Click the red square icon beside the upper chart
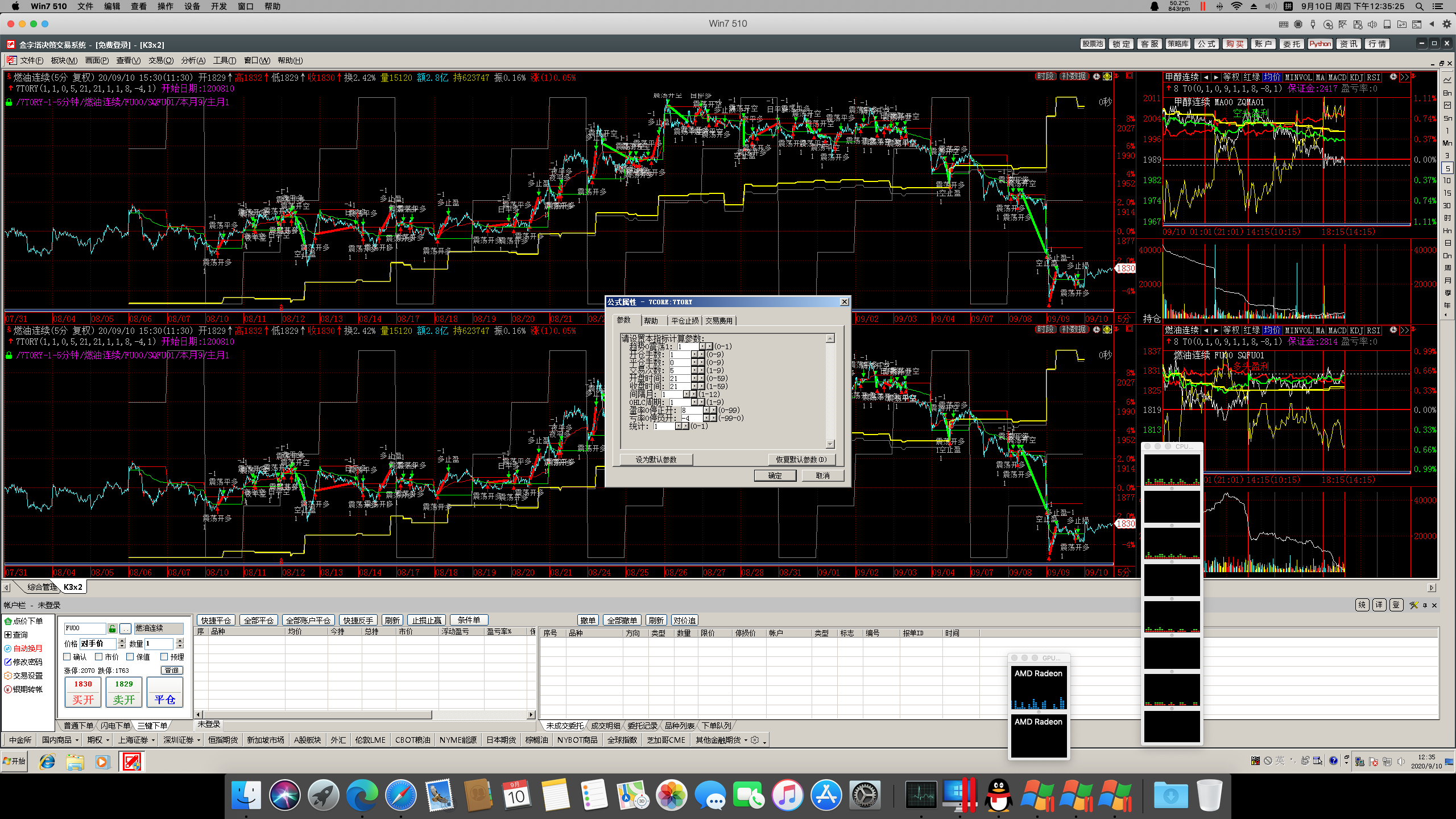Image resolution: width=1456 pixels, height=819 pixels. 1130,76
